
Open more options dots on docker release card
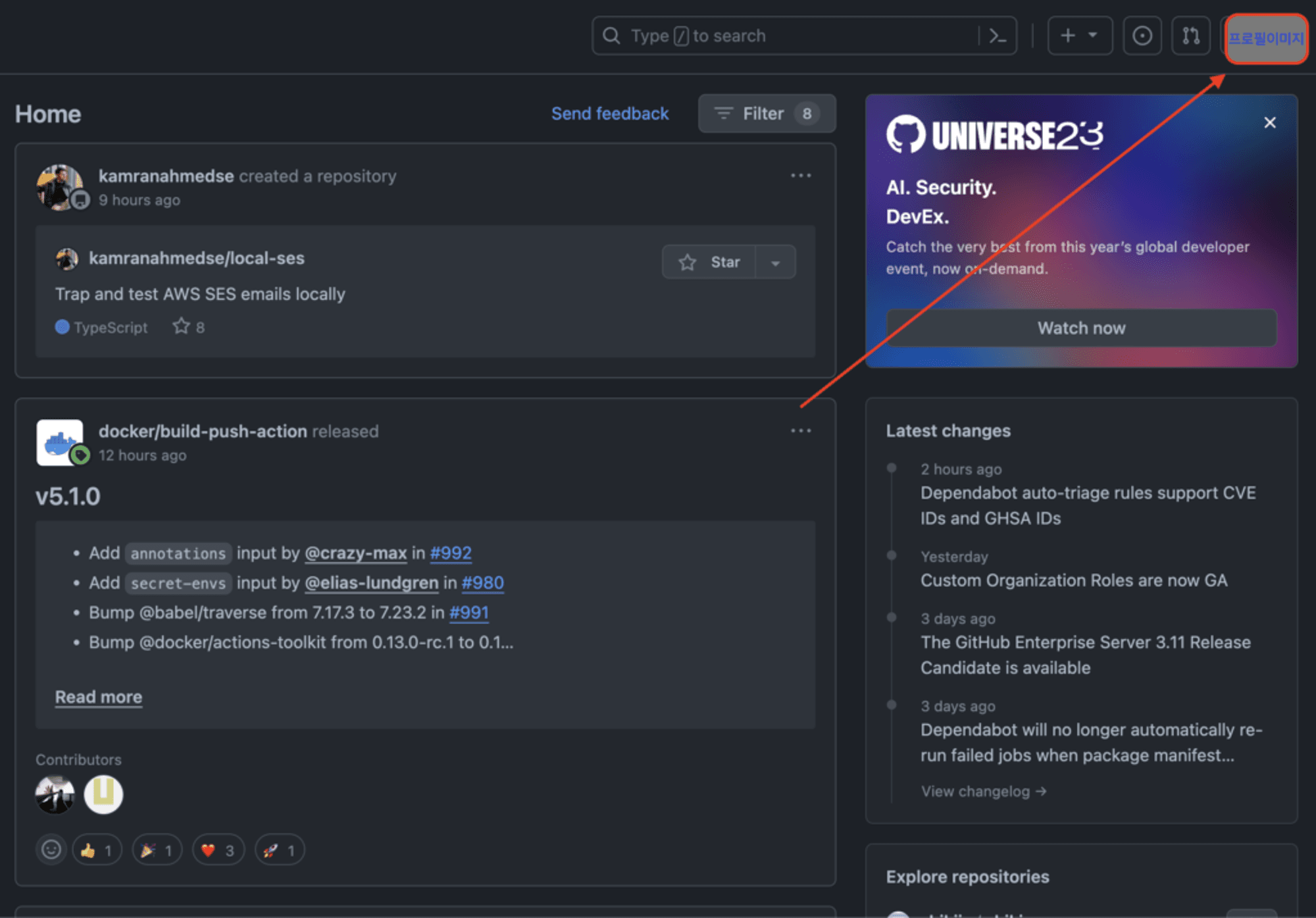pyautogui.click(x=801, y=431)
